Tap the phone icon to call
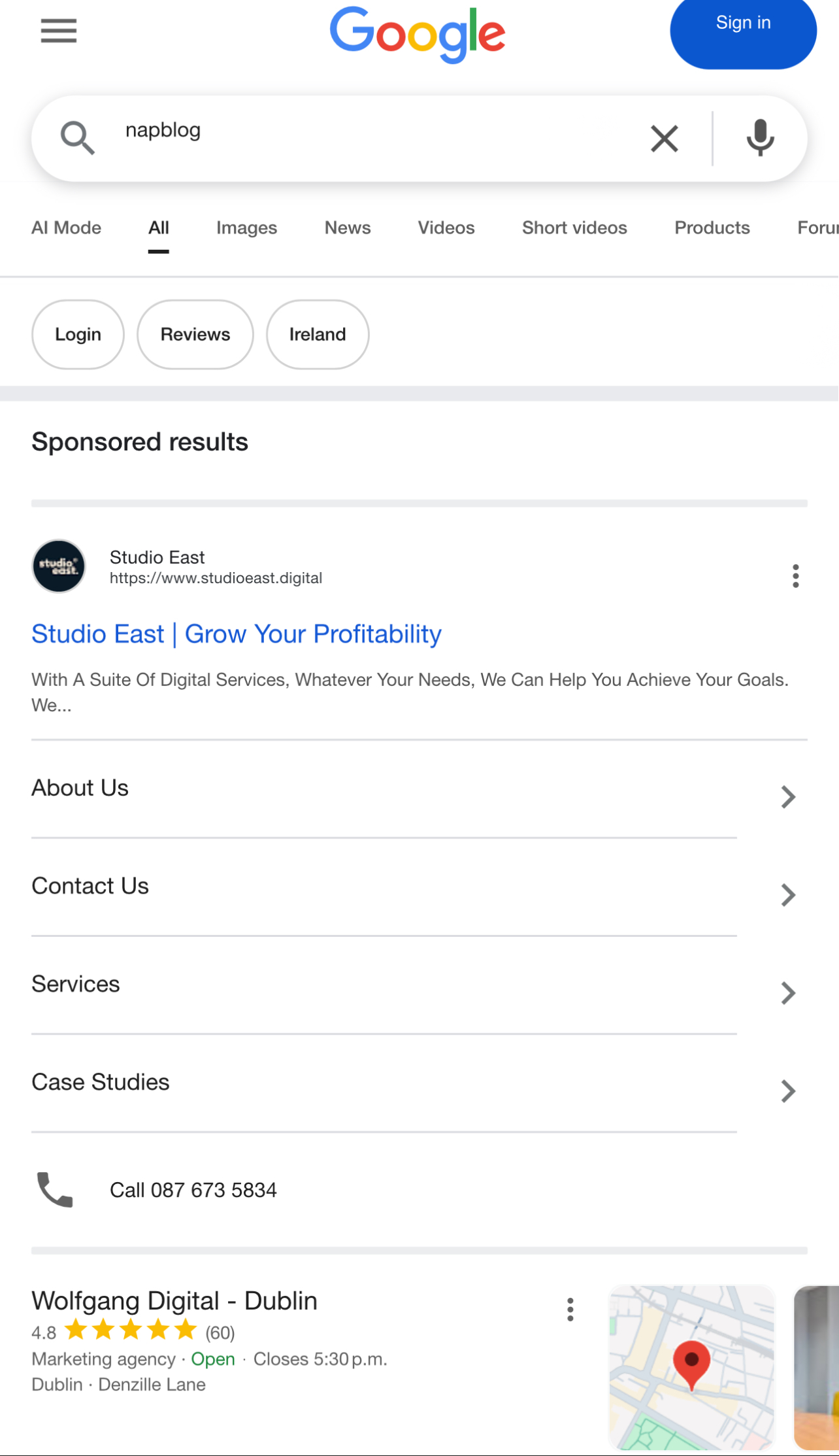Viewport: 839px width, 1456px height. 55,1190
